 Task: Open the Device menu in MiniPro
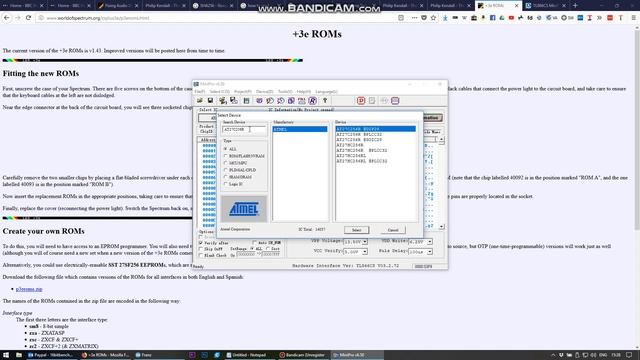264,91
